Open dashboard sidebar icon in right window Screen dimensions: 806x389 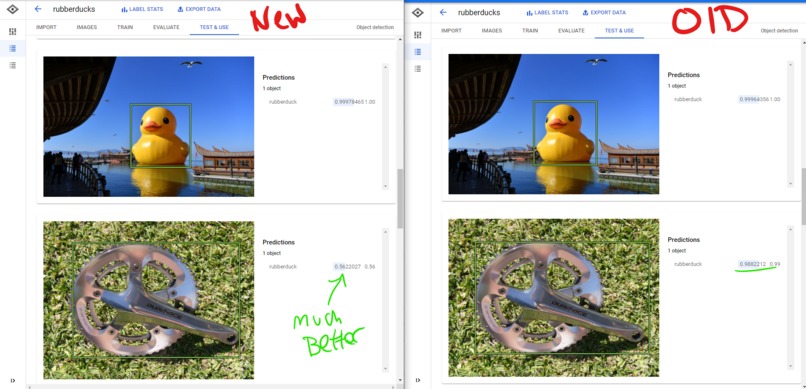tap(418, 35)
